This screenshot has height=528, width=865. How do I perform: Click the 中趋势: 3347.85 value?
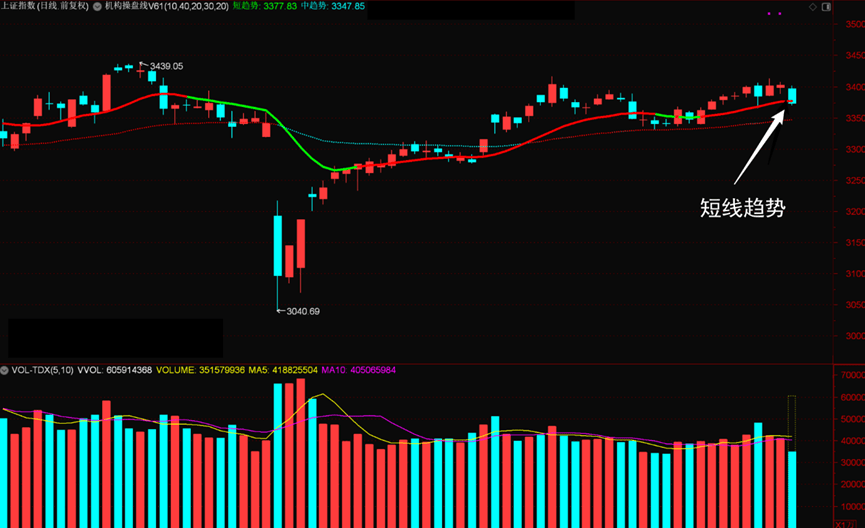click(x=333, y=6)
